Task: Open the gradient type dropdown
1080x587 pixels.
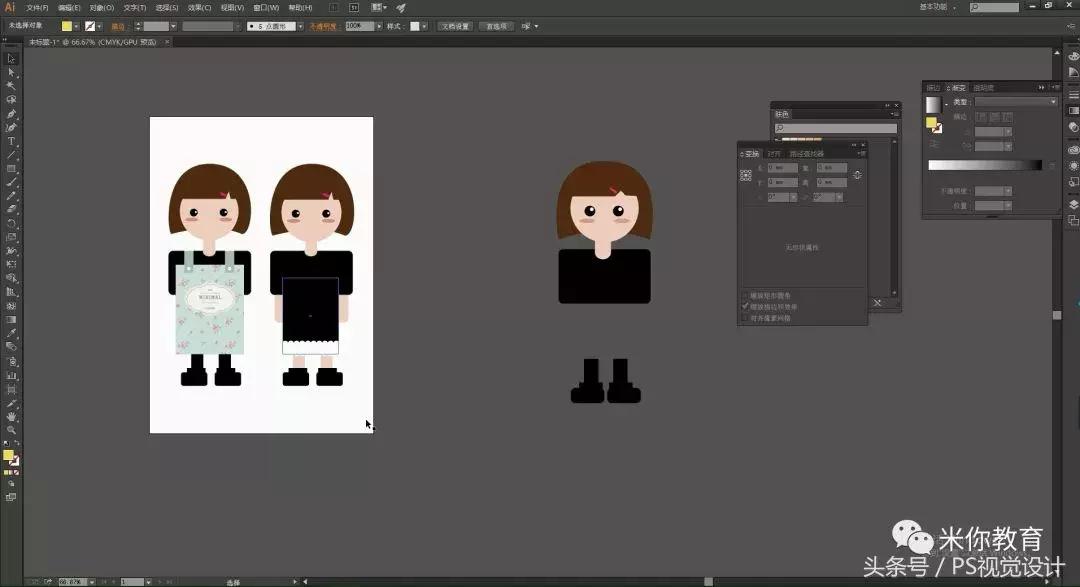Action: tap(1015, 102)
